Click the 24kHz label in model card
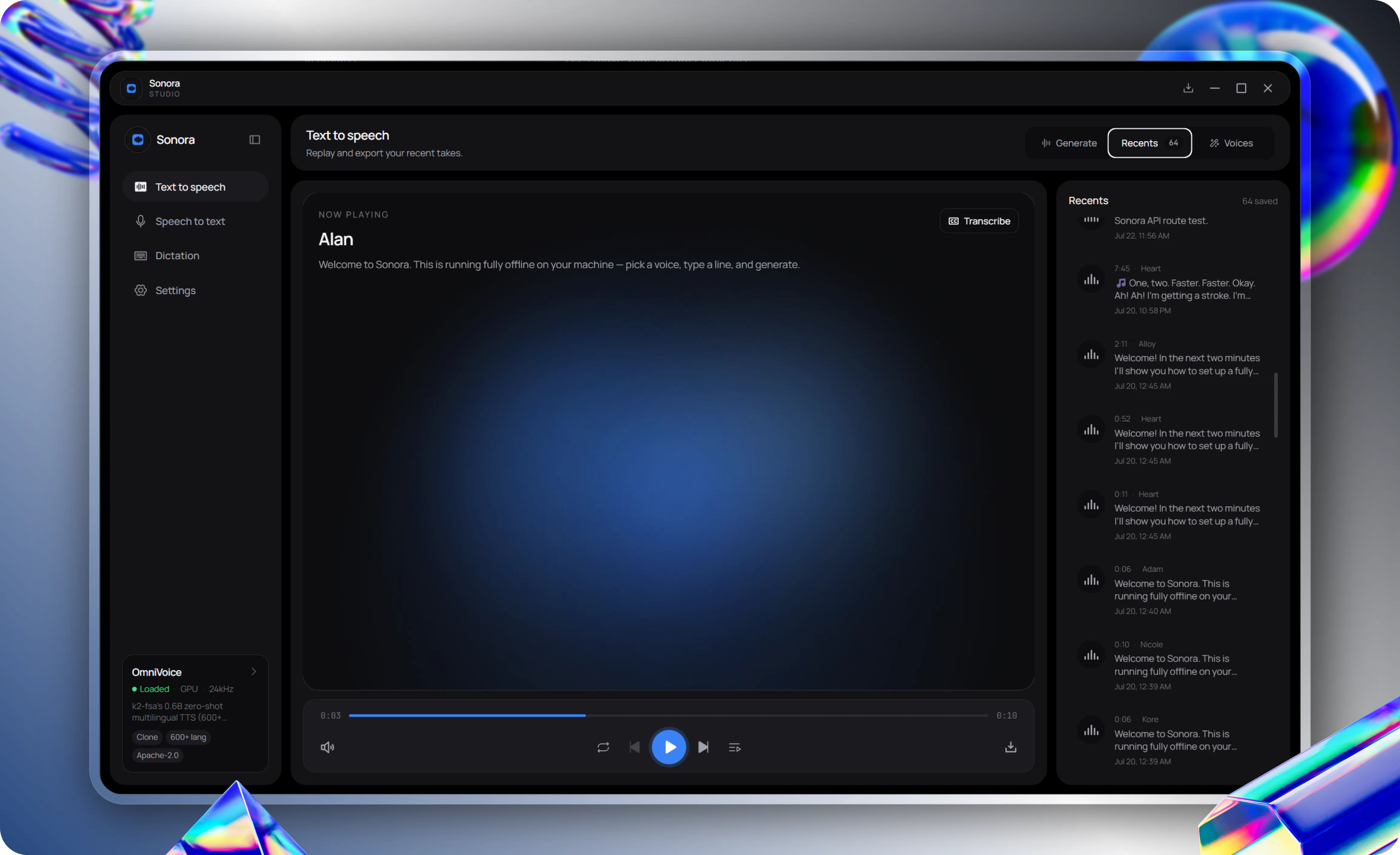 221,689
